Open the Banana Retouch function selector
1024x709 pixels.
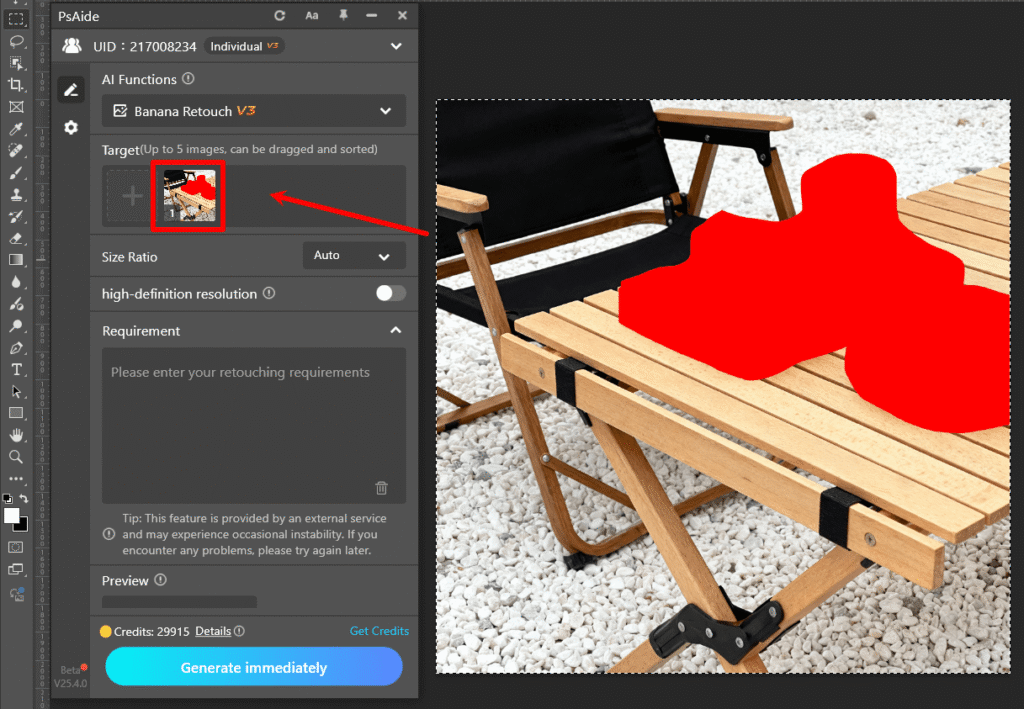253,111
